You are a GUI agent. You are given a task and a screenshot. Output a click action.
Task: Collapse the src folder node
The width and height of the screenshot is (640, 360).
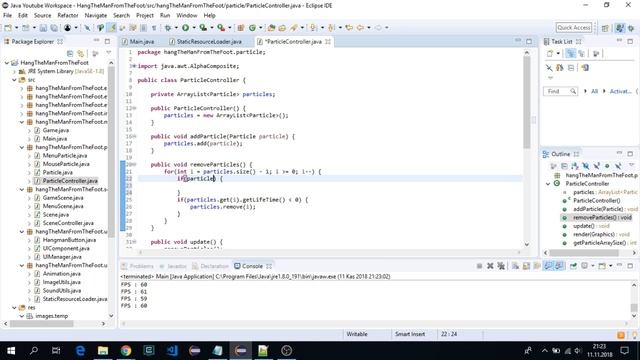[x=14, y=80]
